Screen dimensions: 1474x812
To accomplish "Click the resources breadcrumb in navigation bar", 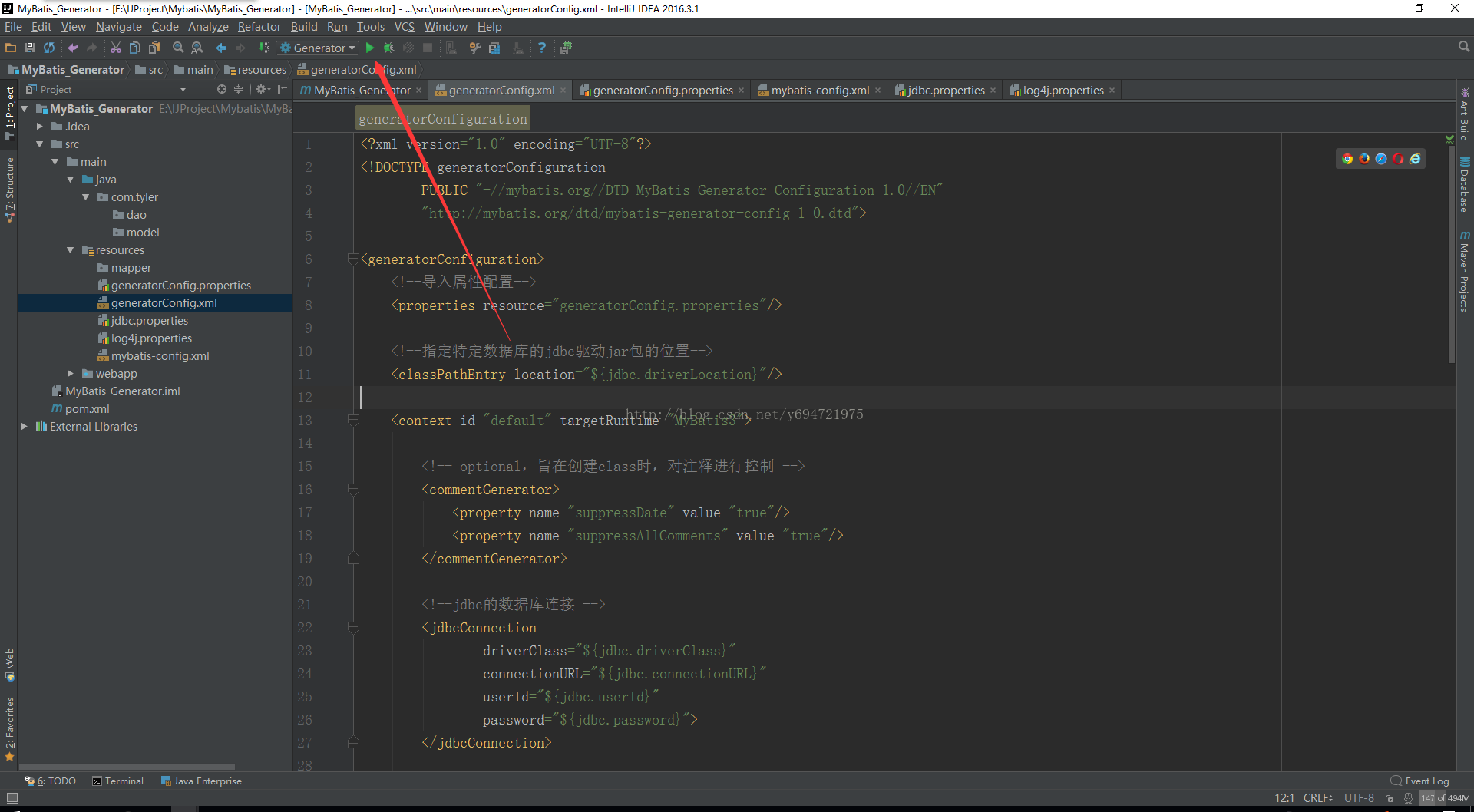I will coord(255,70).
